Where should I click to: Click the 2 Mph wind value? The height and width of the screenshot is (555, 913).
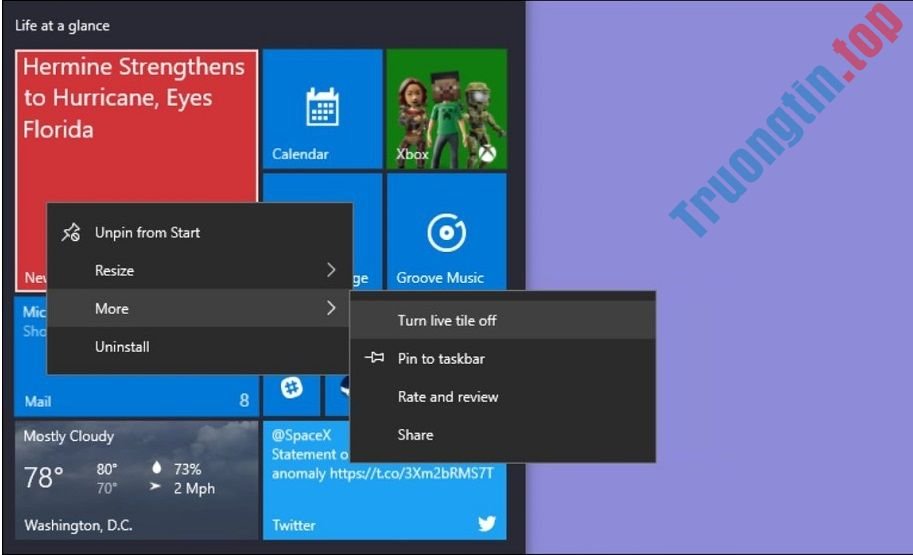pos(194,489)
